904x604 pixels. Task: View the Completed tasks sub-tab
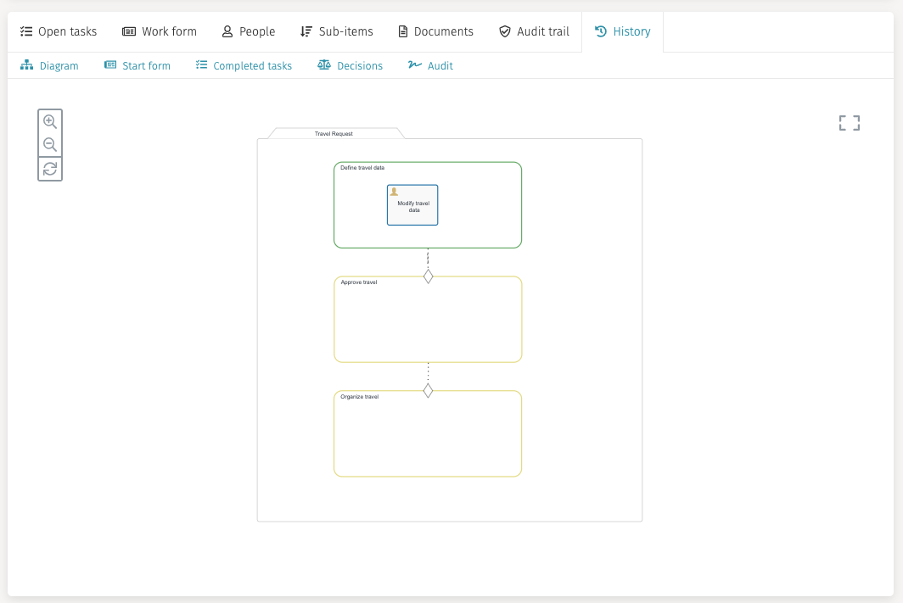(x=244, y=66)
